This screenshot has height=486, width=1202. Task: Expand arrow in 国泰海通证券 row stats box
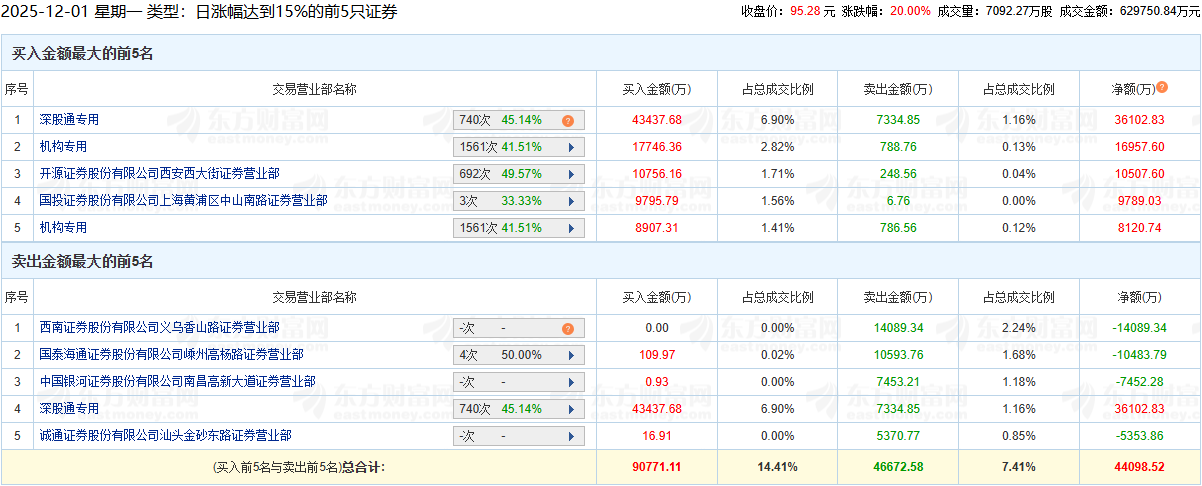[571, 355]
